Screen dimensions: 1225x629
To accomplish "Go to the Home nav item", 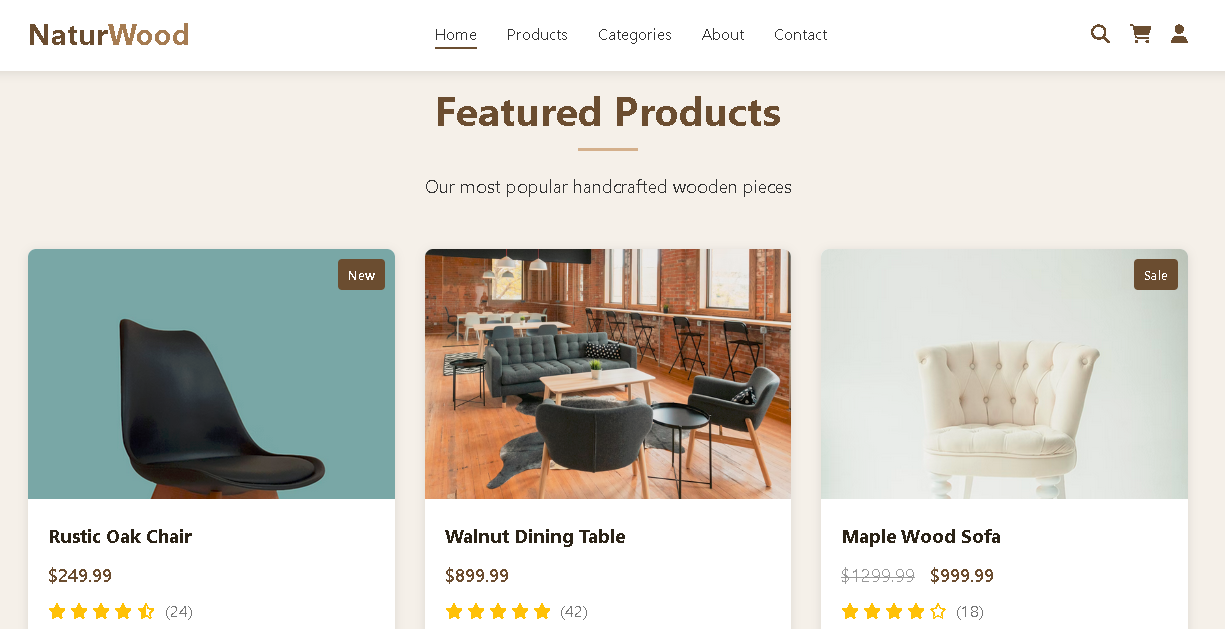I will [455, 35].
